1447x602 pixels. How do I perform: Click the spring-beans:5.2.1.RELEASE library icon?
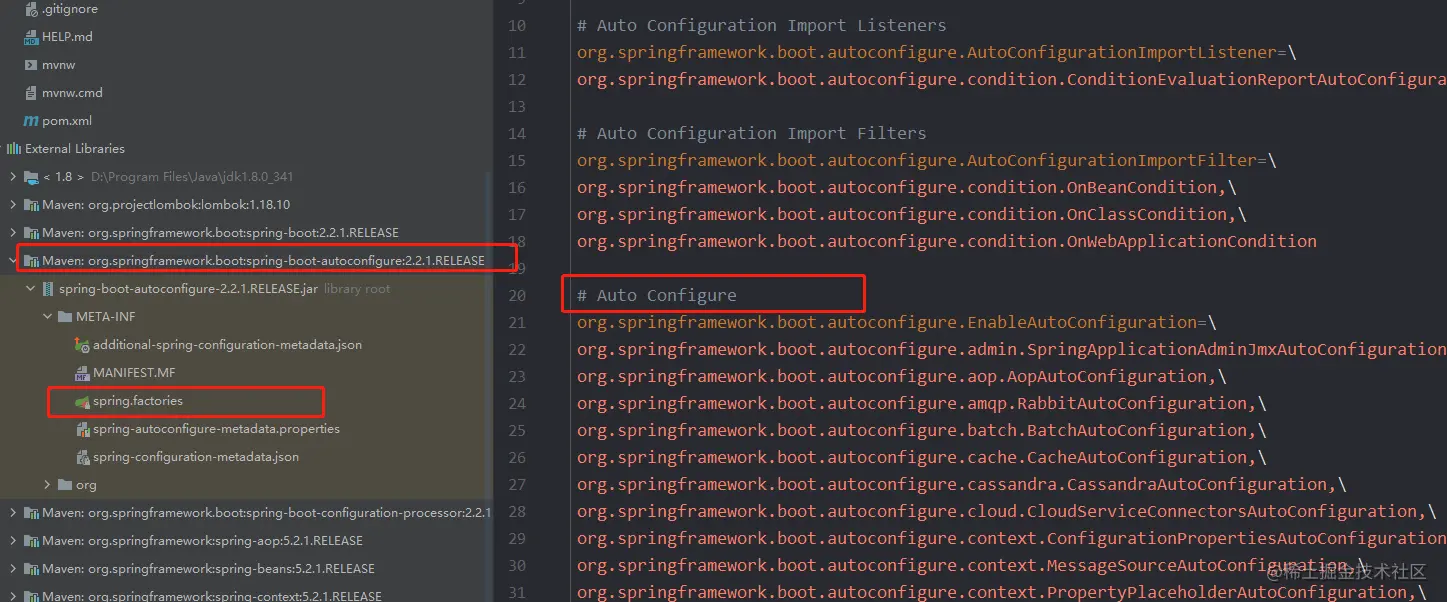coord(31,569)
